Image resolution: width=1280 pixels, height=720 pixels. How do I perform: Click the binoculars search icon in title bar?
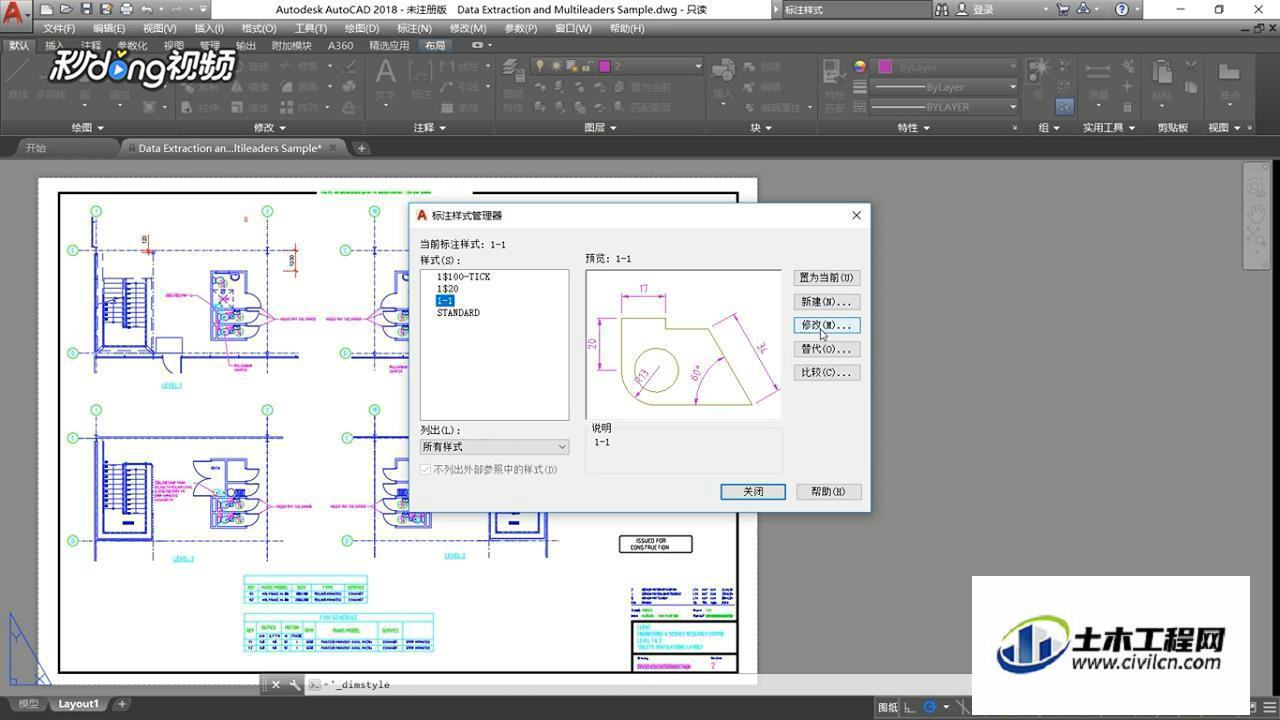(x=942, y=9)
